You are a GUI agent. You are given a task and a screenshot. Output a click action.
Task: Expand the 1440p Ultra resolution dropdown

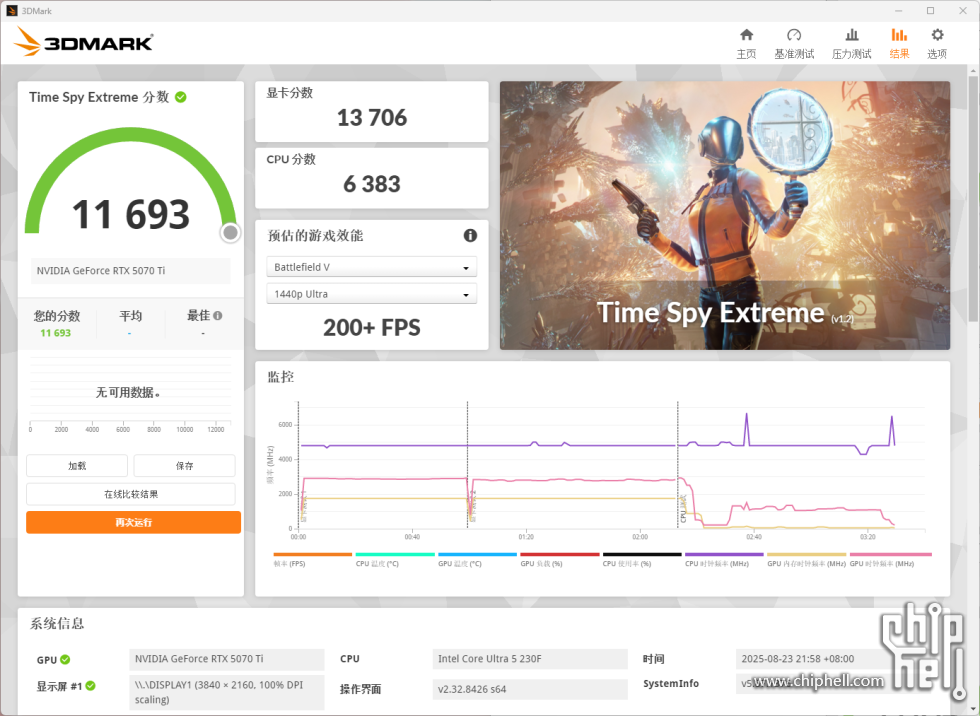(x=371, y=294)
